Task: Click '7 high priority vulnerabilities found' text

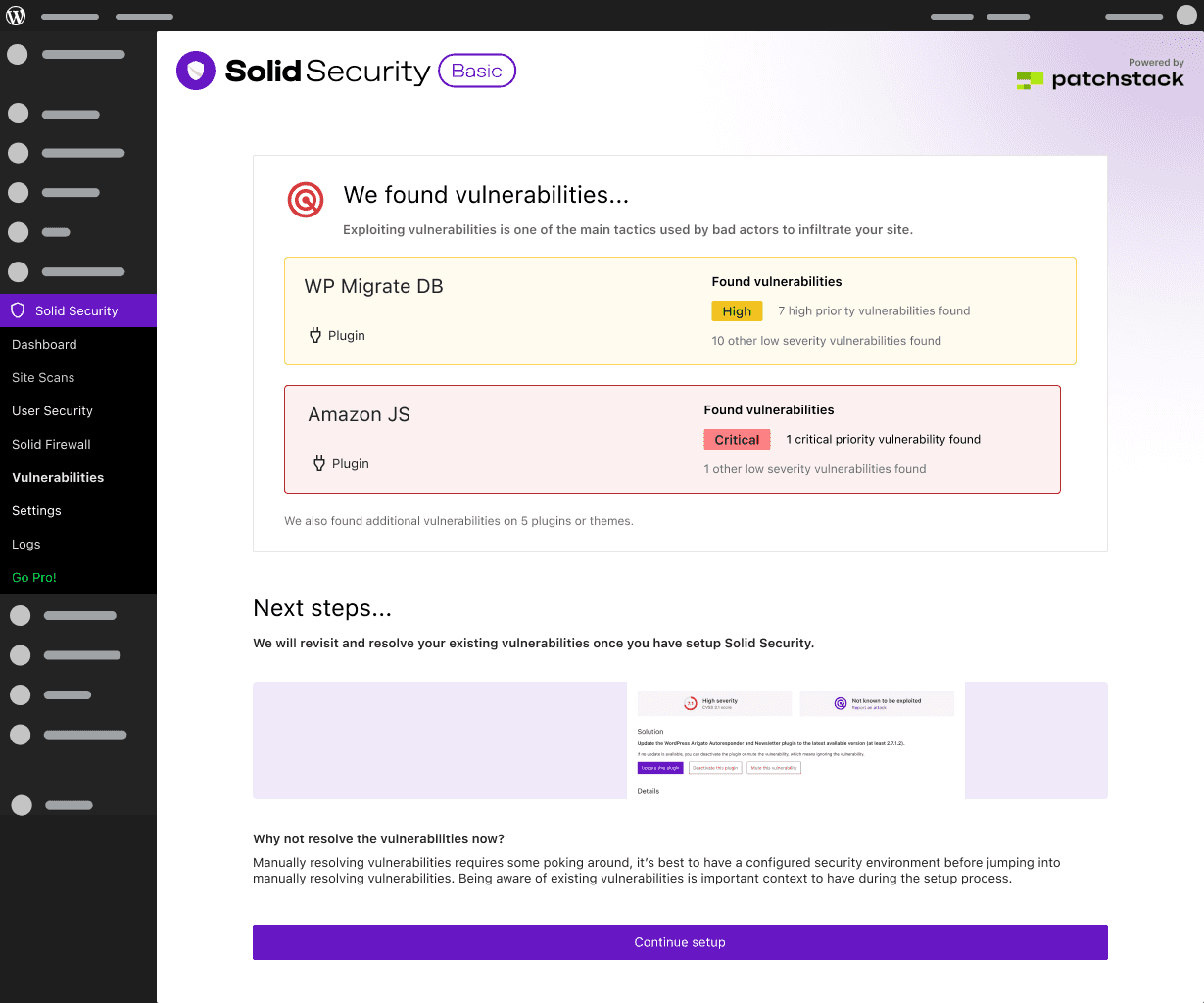Action: (874, 310)
